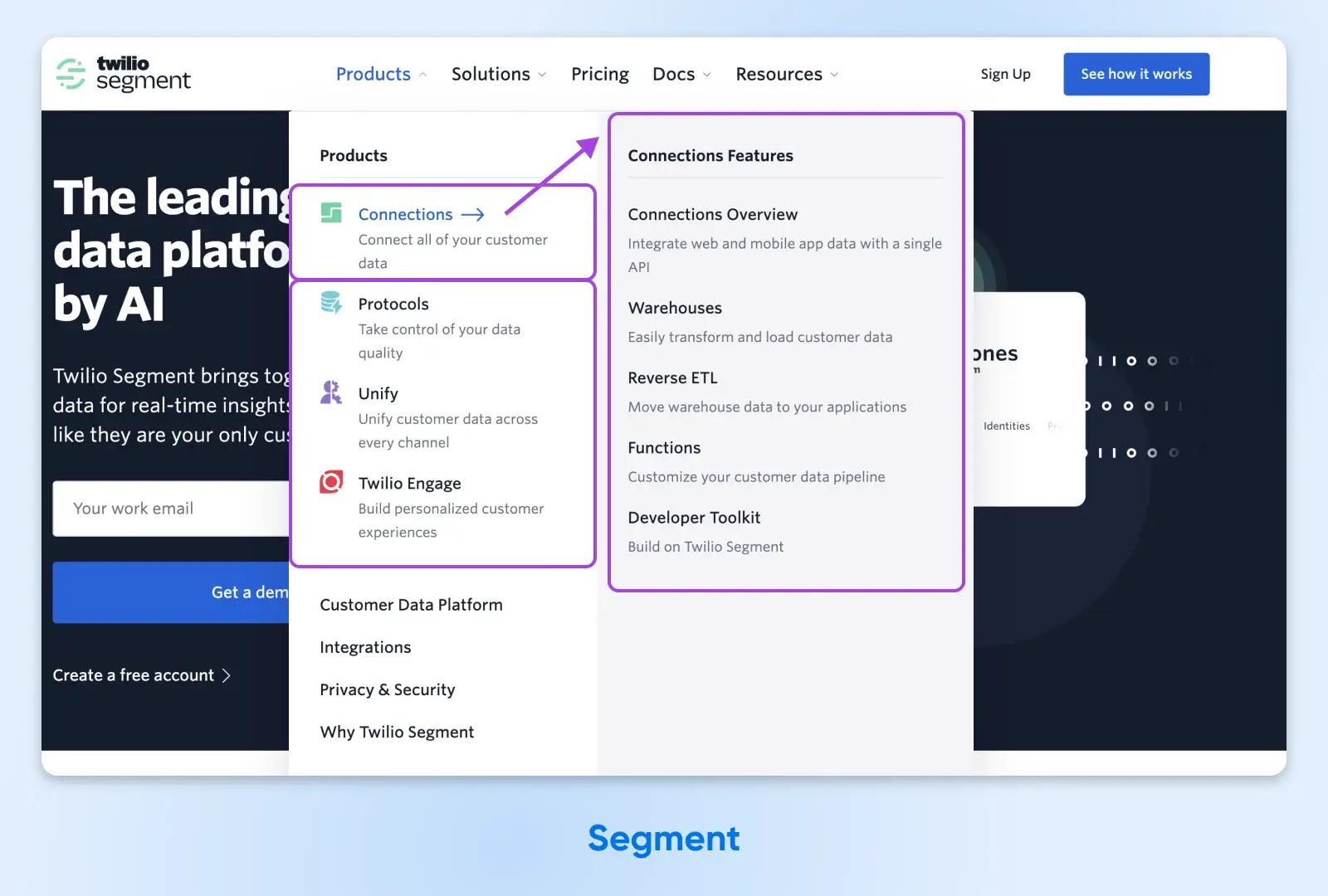Click the Sign Up link
This screenshot has width=1328, height=896.
1005,74
